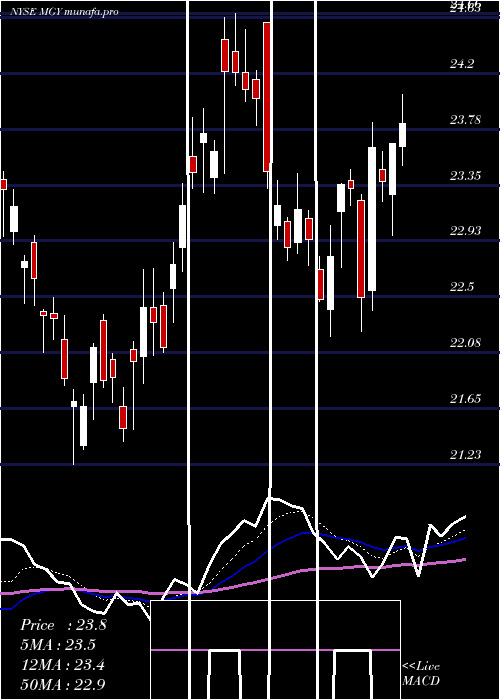Image resolution: width=500 pixels, height=700 pixels.
Task: Click the last white candlestick near 23.78
Action: coord(403,135)
